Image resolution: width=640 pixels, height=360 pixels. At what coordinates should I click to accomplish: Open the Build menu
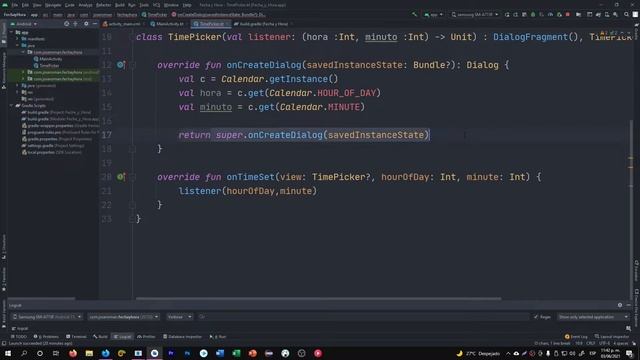tap(120, 5)
